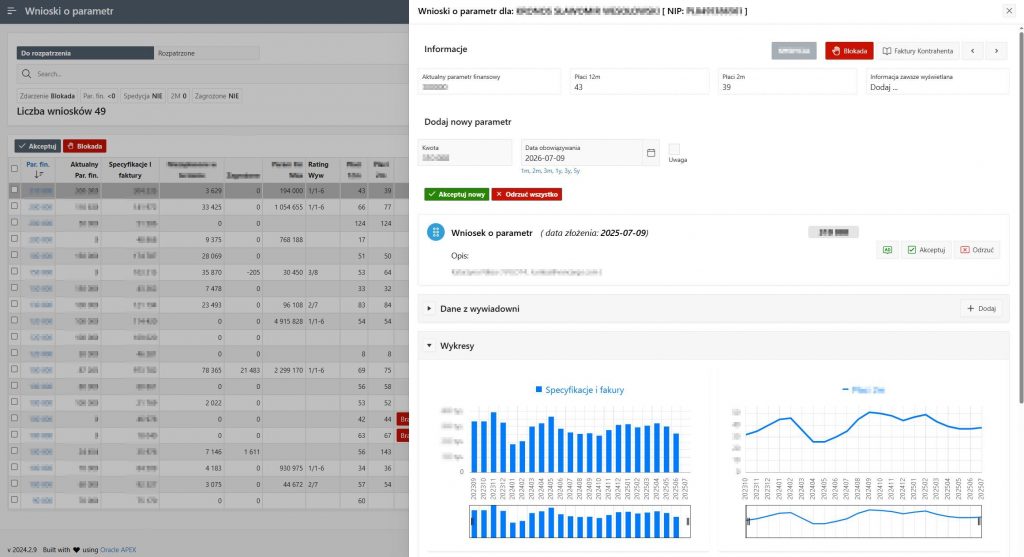Check the row with 28 069 value
1024x557 pixels.
(14, 255)
